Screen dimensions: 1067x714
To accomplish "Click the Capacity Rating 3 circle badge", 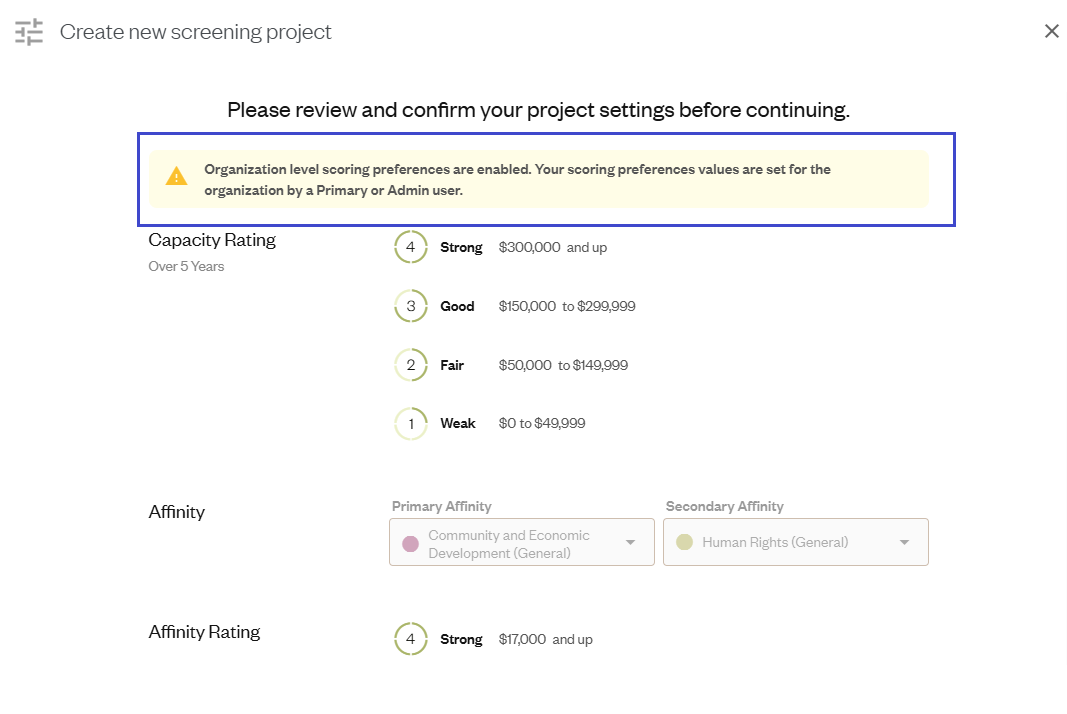I will [411, 306].
